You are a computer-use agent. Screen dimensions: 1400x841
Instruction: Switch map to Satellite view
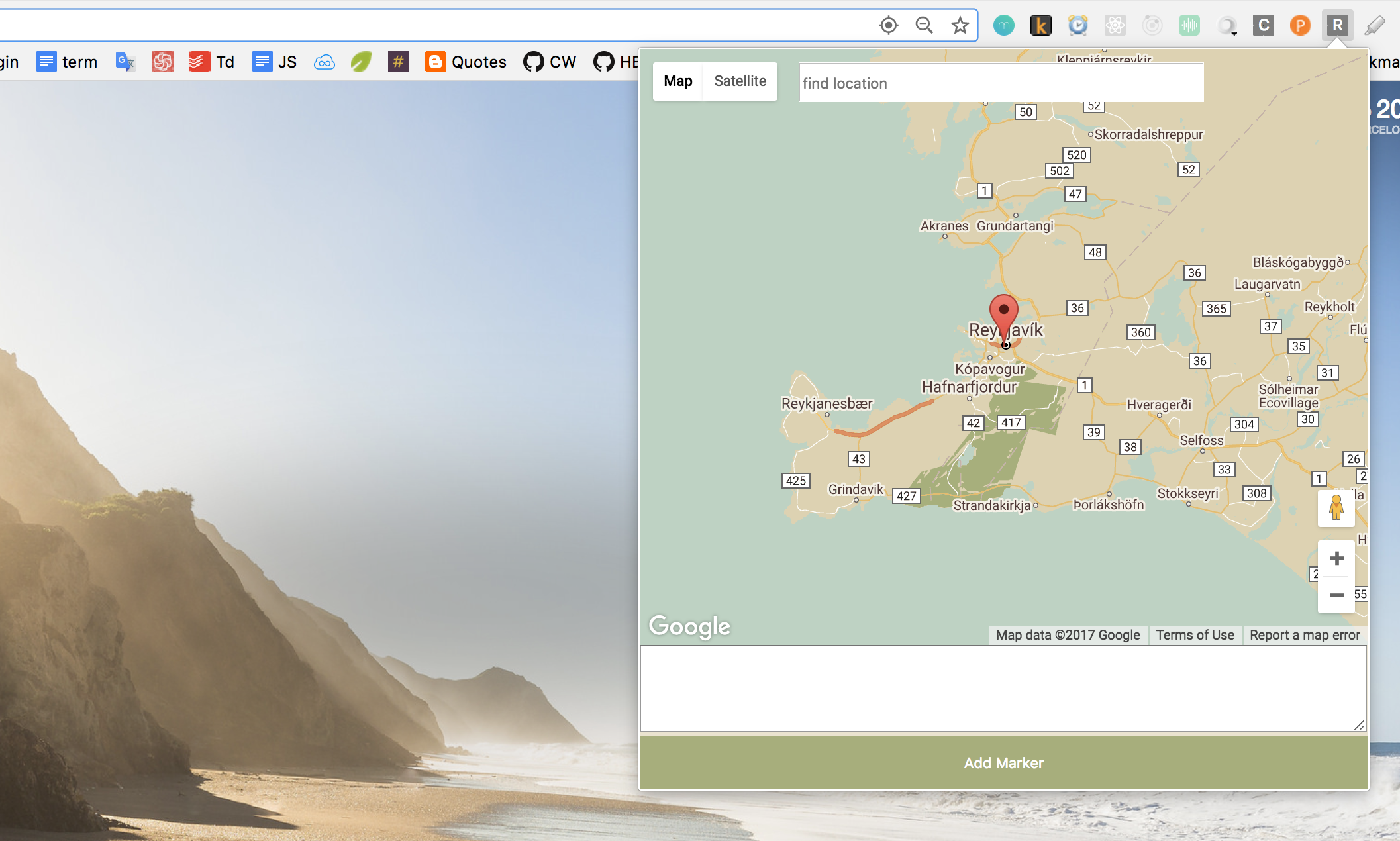740,81
